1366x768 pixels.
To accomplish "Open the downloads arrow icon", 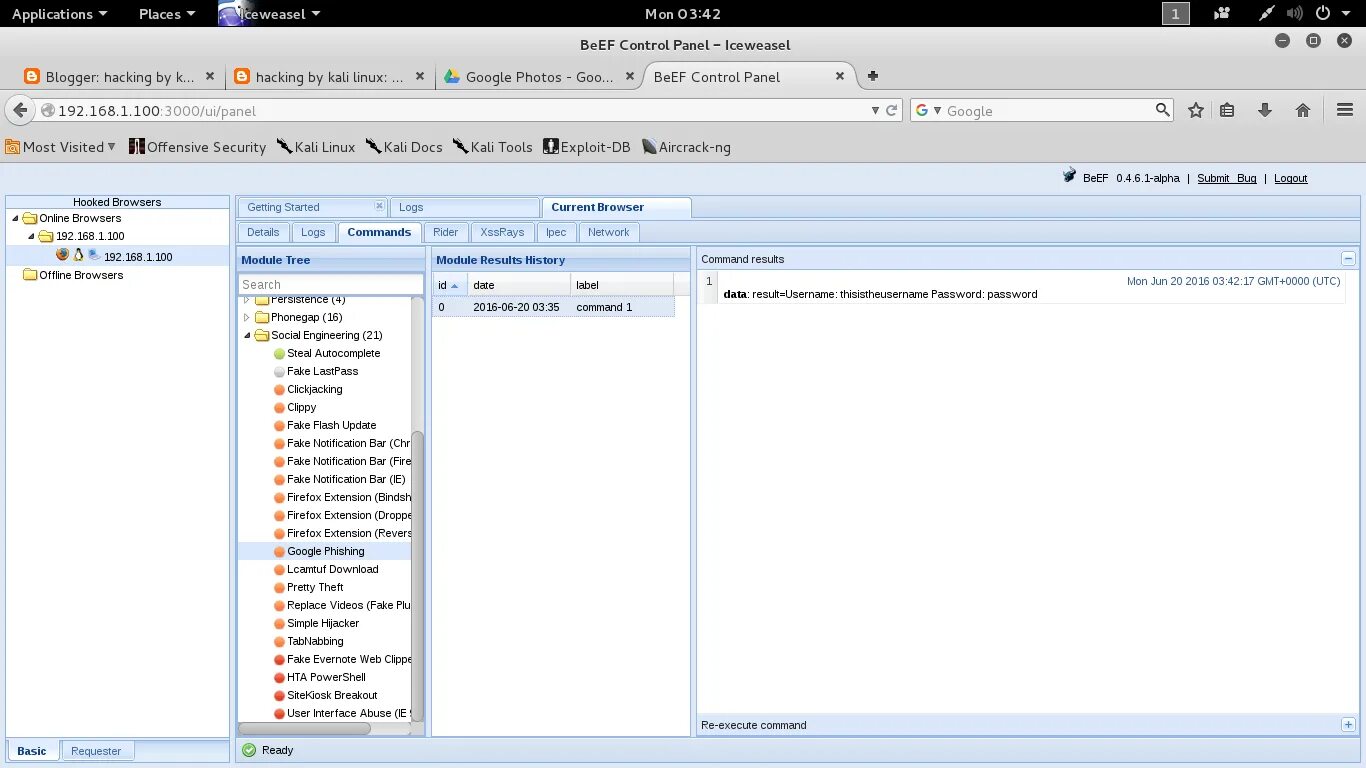I will click(1265, 111).
